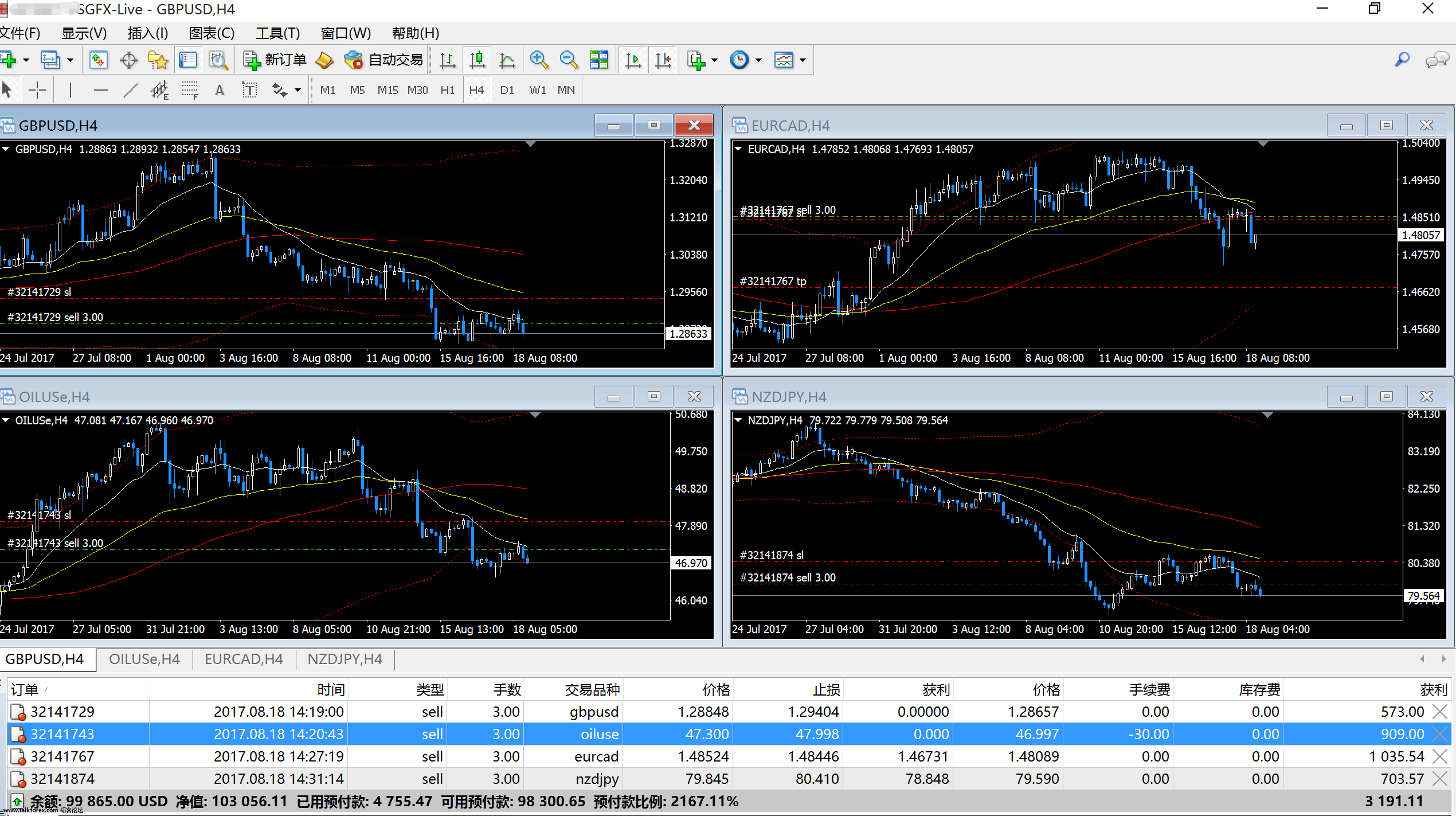Toggle chart shift from the right border
Screen dimensions: 1456x816
[x=663, y=60]
